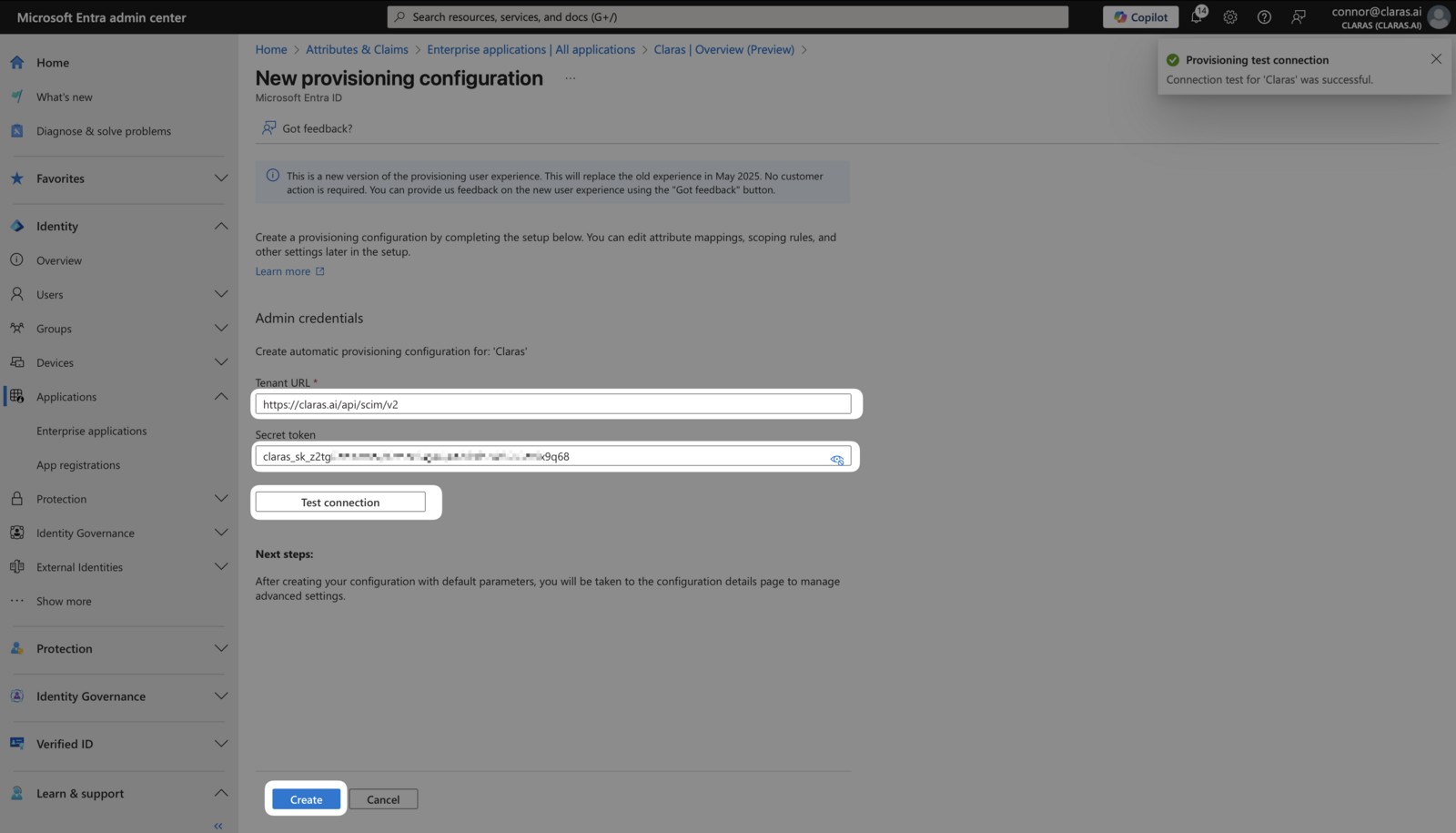Viewport: 1456px width, 833px height.
Task: Collapse the Applications chevron
Action: 221,396
